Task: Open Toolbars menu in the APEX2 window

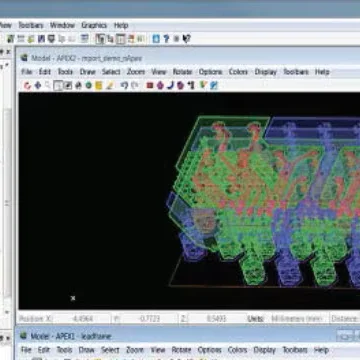Action: pos(296,72)
